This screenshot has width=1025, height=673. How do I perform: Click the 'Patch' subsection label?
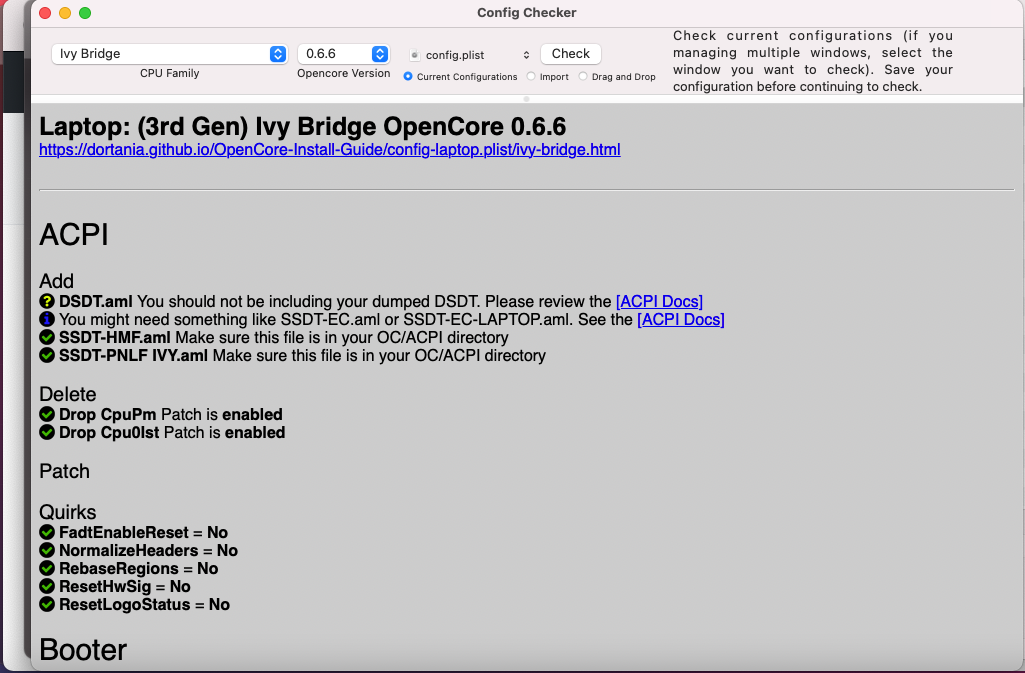[x=64, y=471]
